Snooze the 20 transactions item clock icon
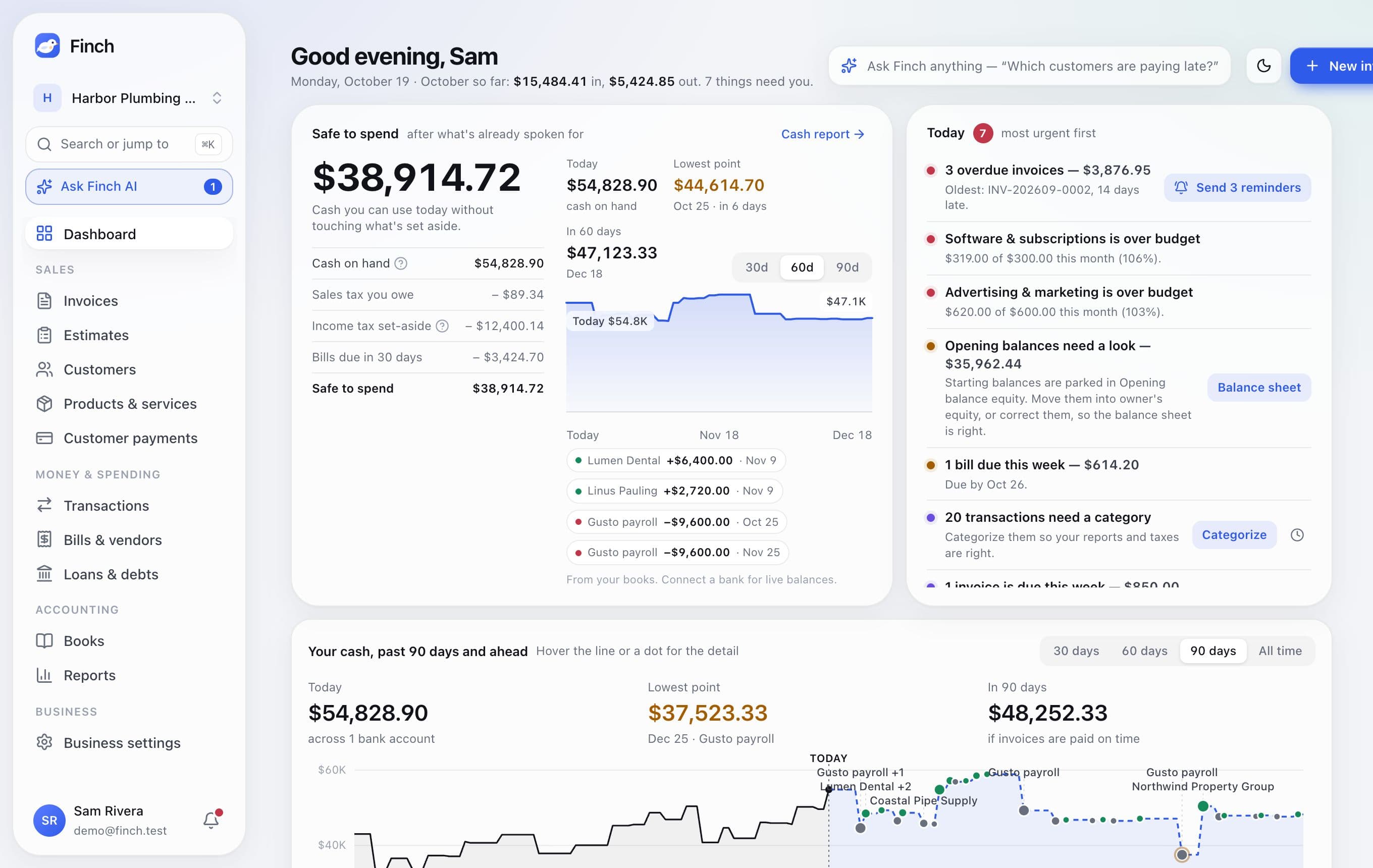 click(x=1297, y=534)
